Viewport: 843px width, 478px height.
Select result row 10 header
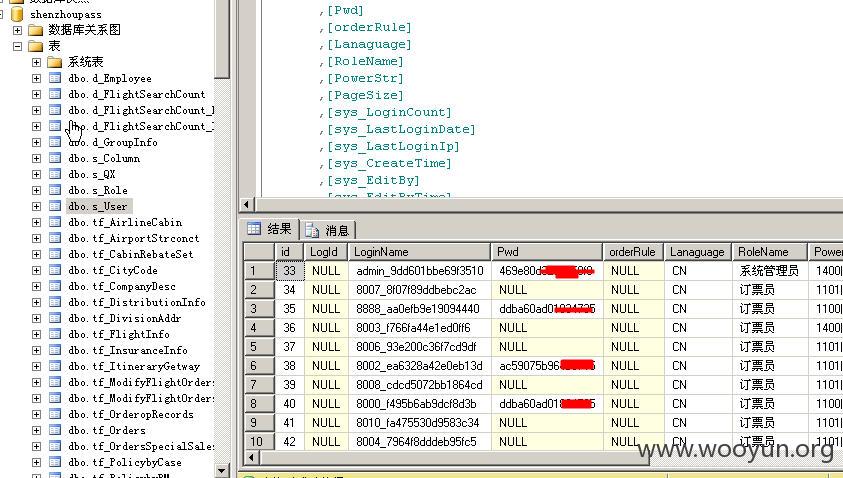pos(260,442)
